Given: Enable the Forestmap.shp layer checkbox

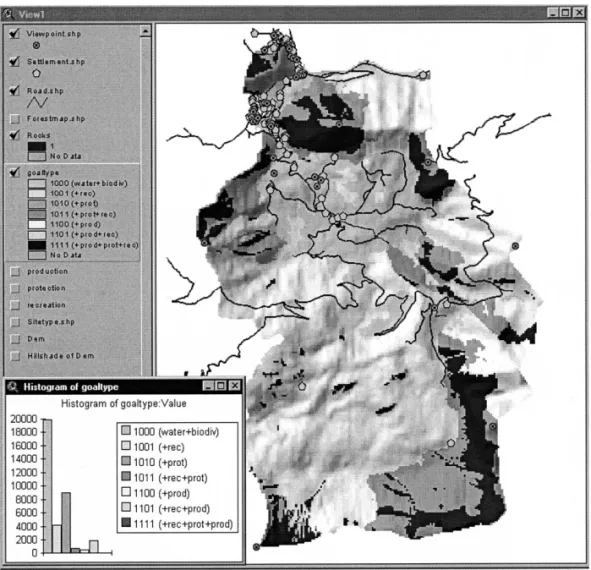Looking at the screenshot, I should [15, 119].
